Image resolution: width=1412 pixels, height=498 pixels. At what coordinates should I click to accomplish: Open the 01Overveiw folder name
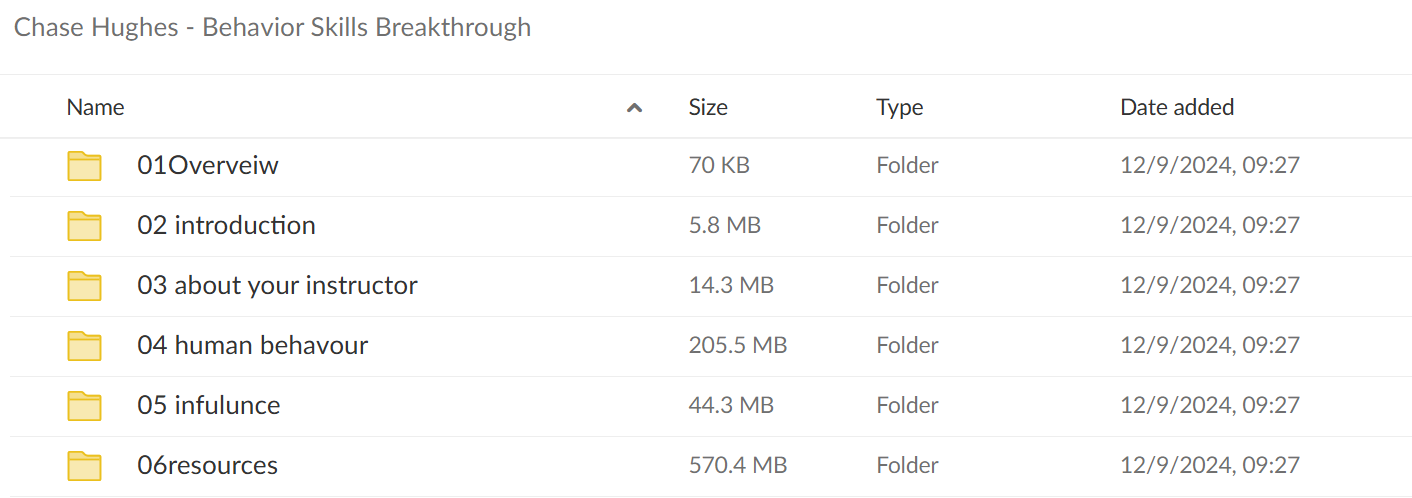pyautogui.click(x=208, y=166)
